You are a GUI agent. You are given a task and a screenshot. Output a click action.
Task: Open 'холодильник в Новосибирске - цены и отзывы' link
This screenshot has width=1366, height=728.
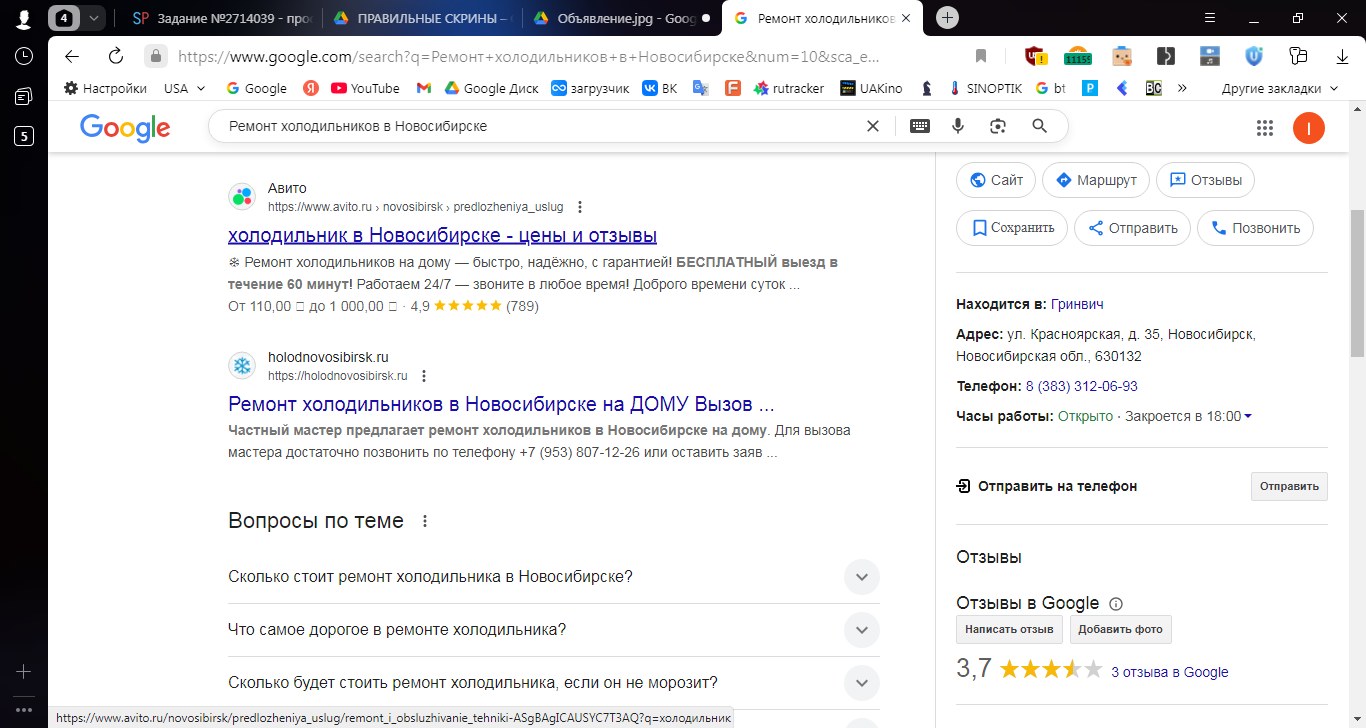[x=442, y=236]
